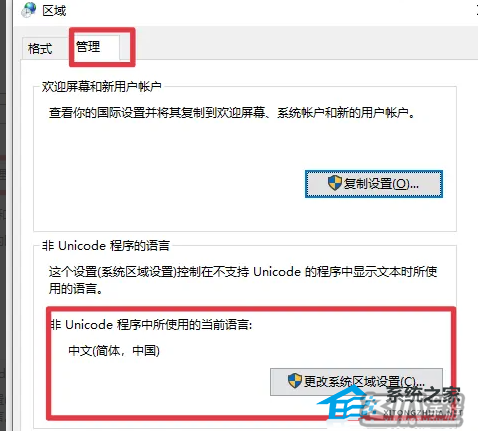Click empty title bar area right of 区域
The height and width of the screenshot is (431, 478).
click(267, 11)
